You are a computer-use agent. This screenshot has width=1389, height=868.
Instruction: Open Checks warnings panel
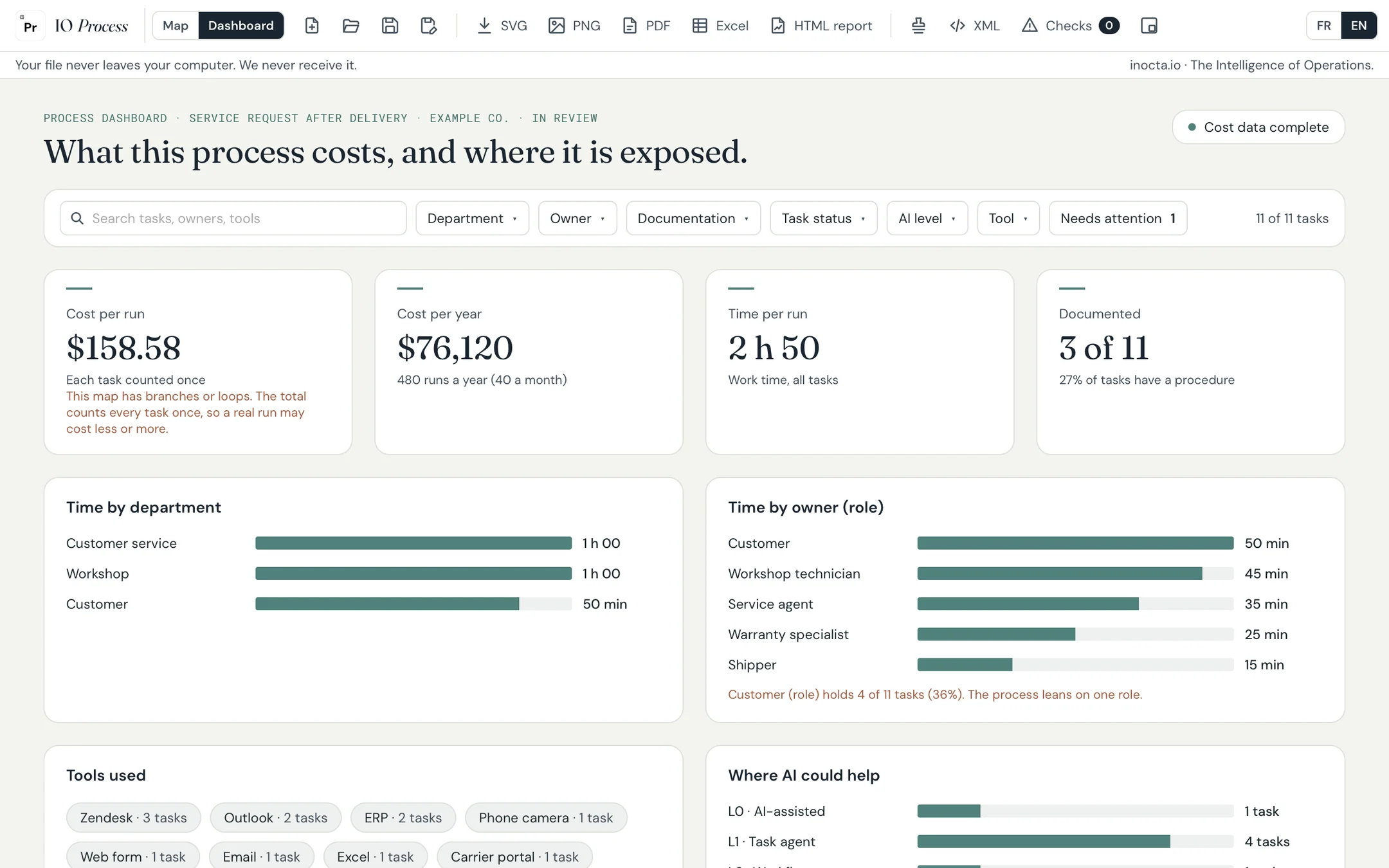[1070, 26]
